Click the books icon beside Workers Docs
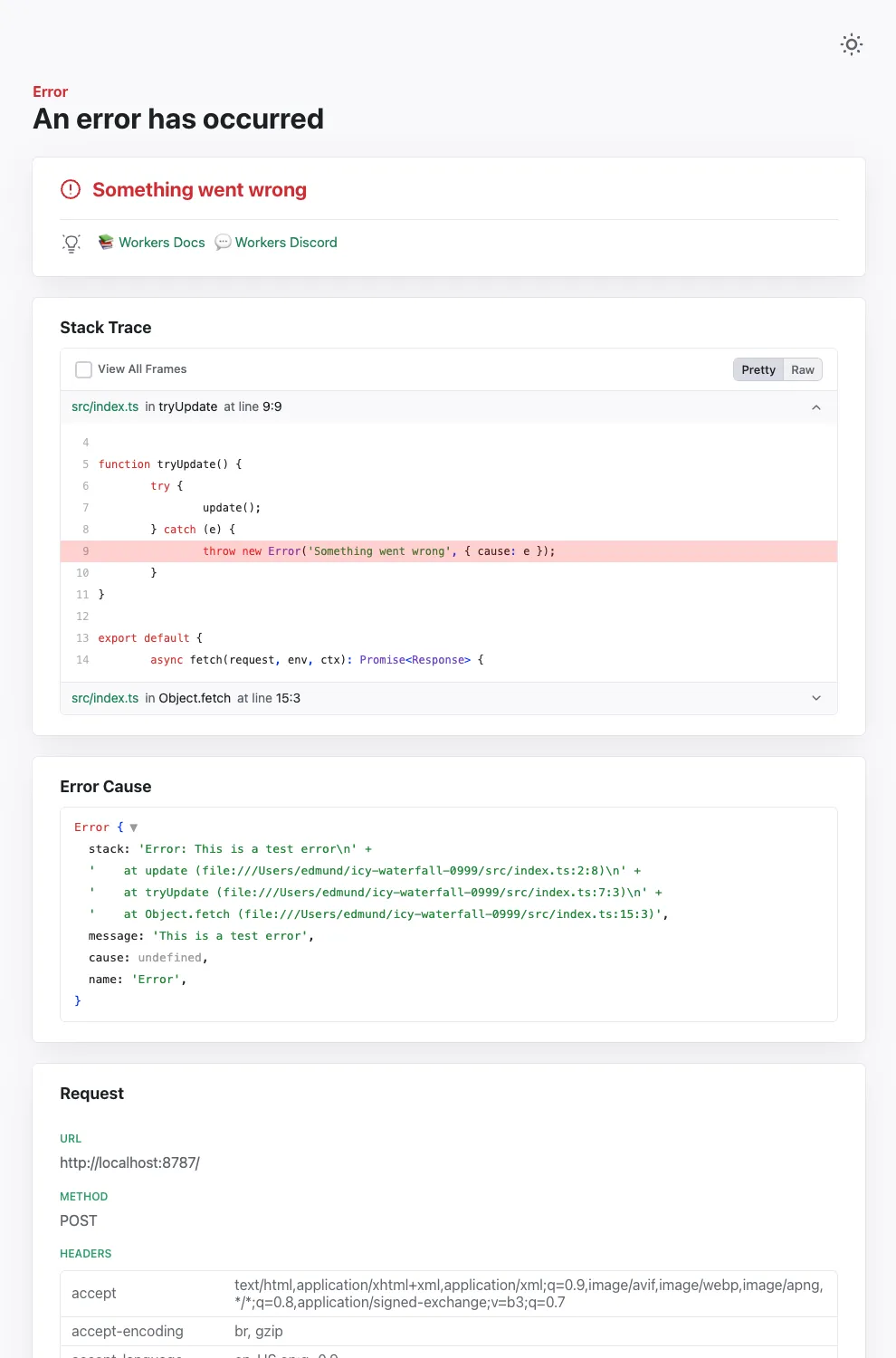 point(106,242)
